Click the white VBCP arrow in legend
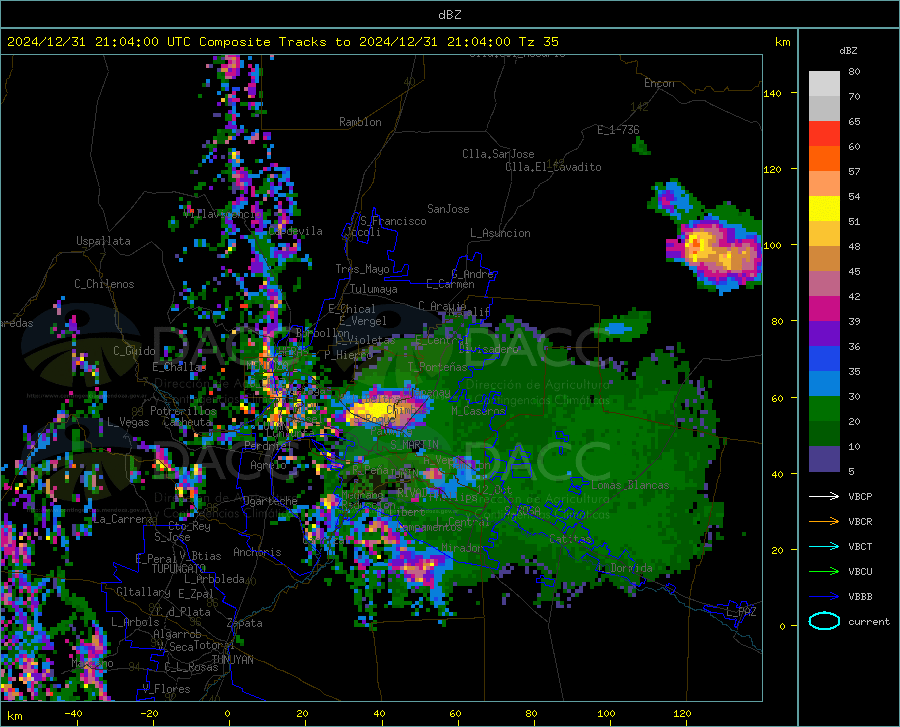Image resolution: width=900 pixels, height=727 pixels. pos(824,496)
